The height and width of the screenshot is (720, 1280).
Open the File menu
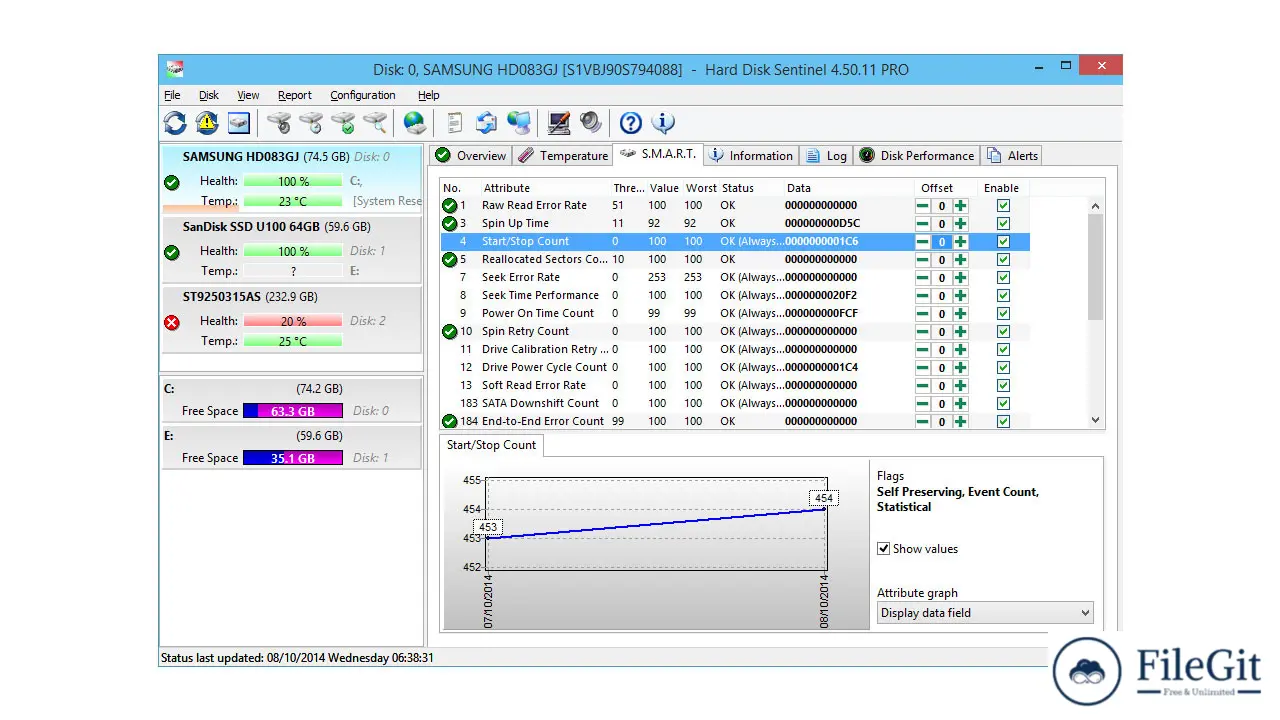pyautogui.click(x=172, y=95)
